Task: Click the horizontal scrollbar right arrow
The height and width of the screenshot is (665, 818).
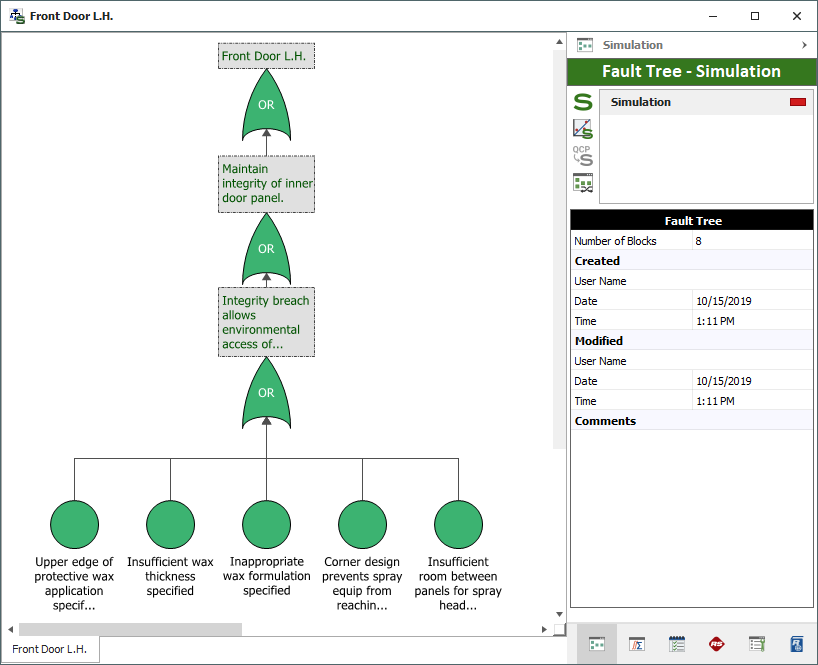Action: coord(545,629)
